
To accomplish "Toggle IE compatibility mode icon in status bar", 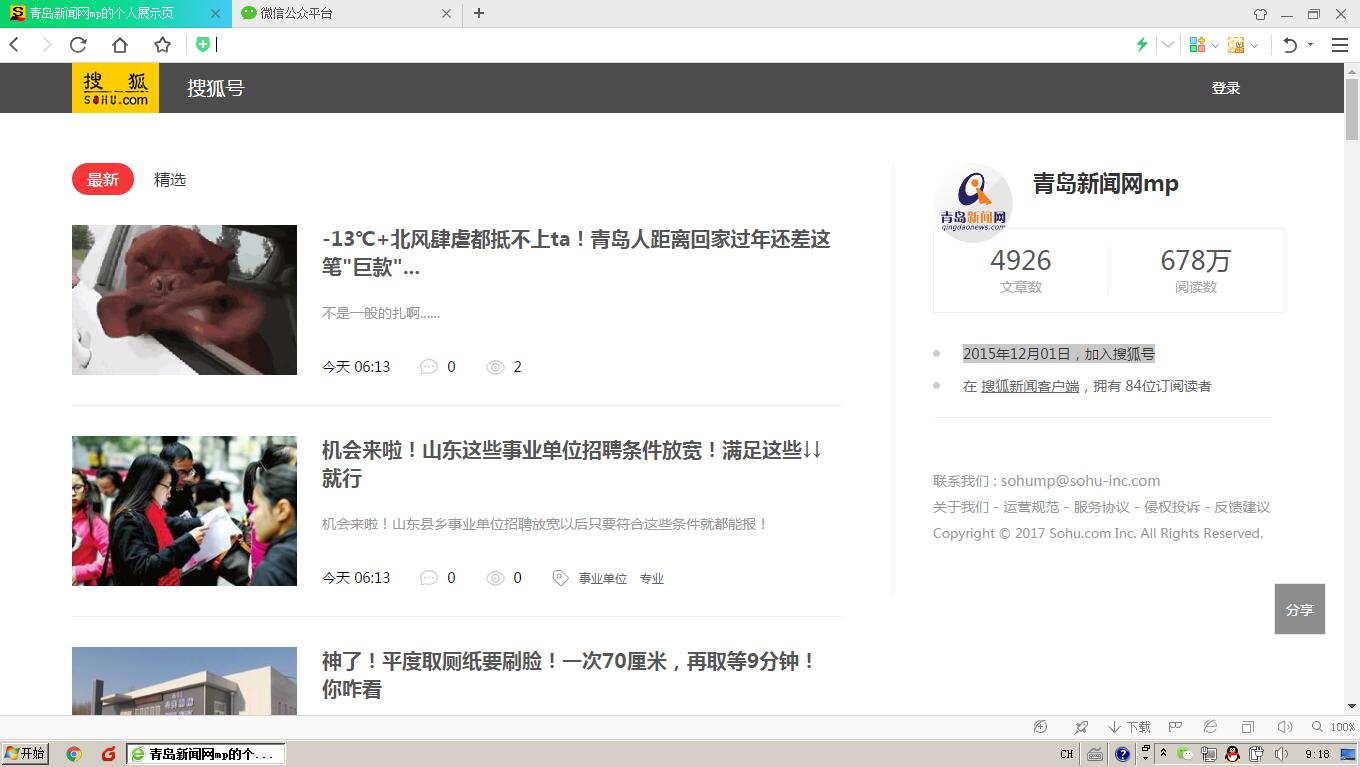I will [1210, 727].
